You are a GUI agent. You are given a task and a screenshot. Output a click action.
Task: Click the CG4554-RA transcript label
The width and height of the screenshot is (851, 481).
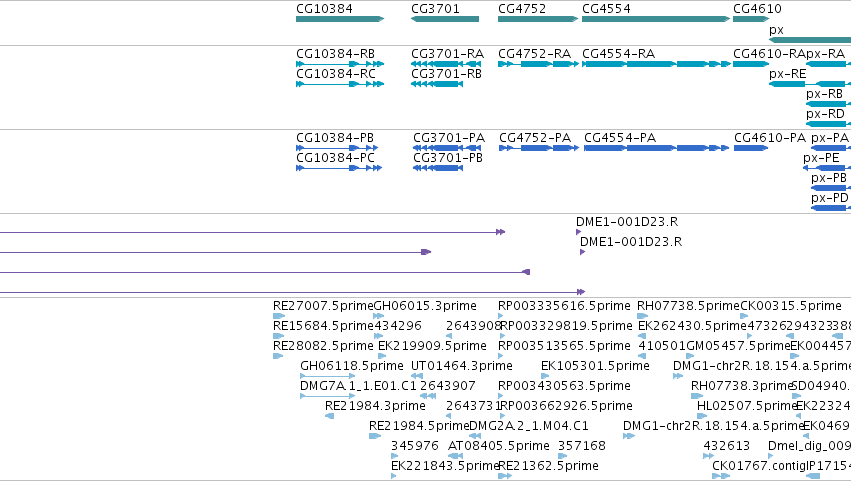pyautogui.click(x=618, y=54)
